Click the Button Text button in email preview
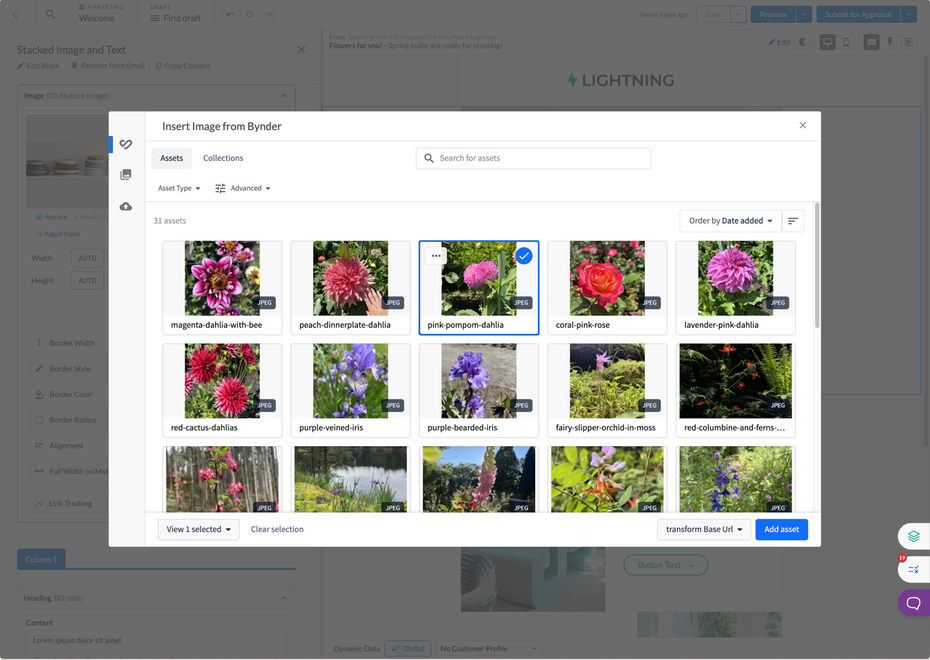 click(x=665, y=565)
